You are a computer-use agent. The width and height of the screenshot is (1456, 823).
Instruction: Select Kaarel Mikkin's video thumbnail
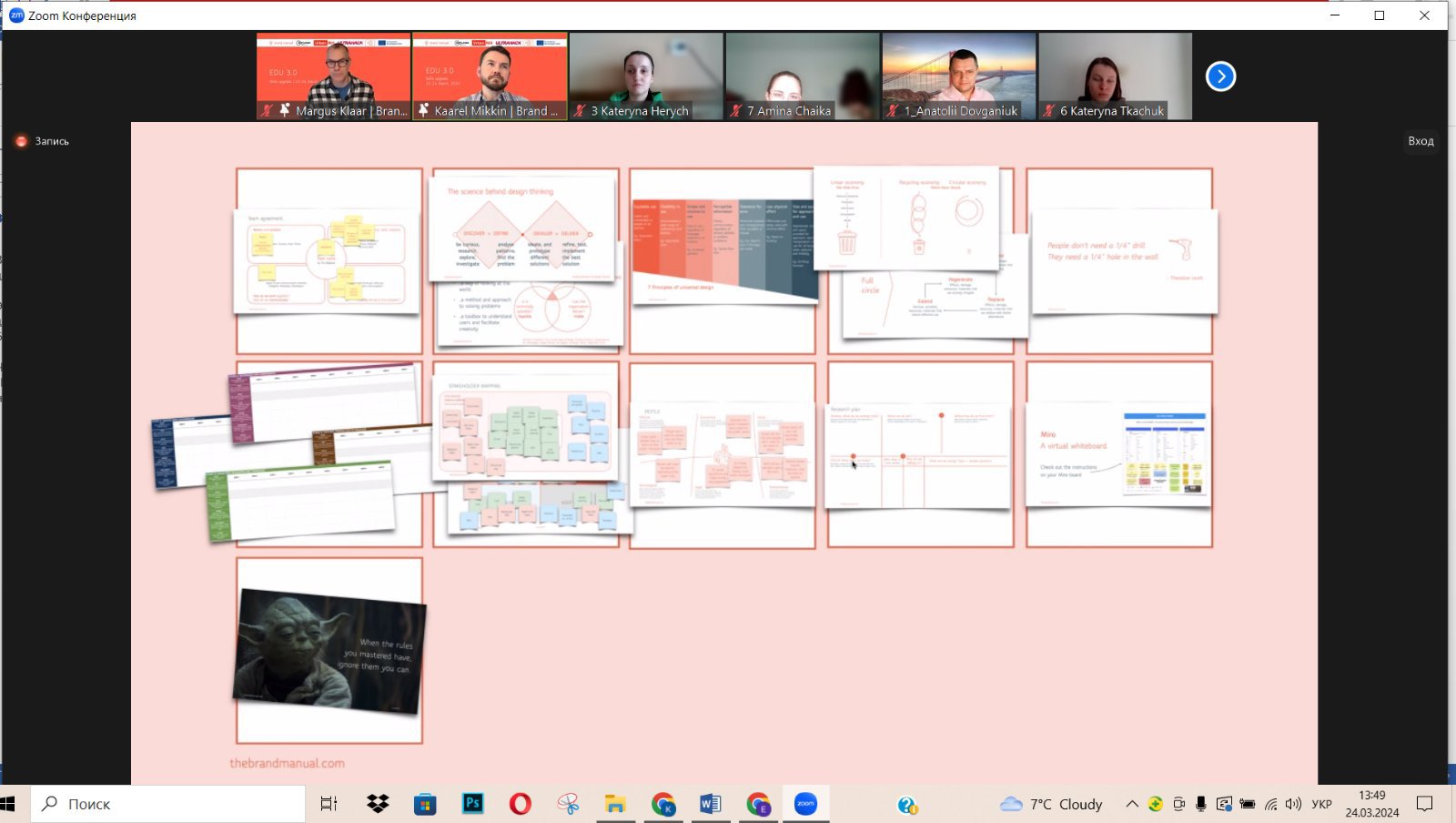(490, 76)
